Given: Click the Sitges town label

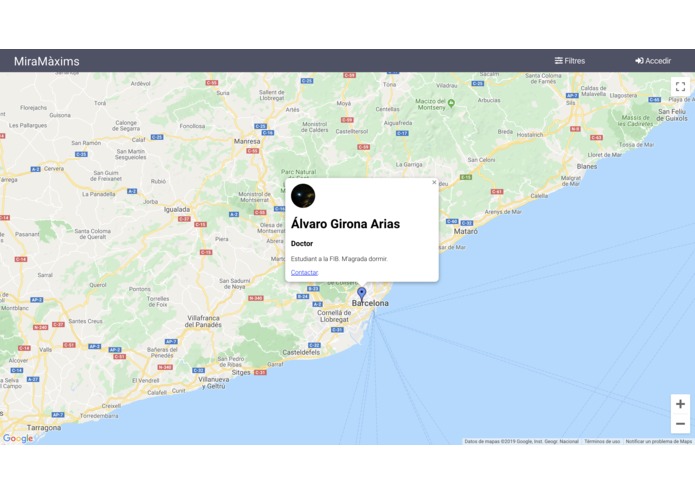Looking at the screenshot, I should click(241, 373).
